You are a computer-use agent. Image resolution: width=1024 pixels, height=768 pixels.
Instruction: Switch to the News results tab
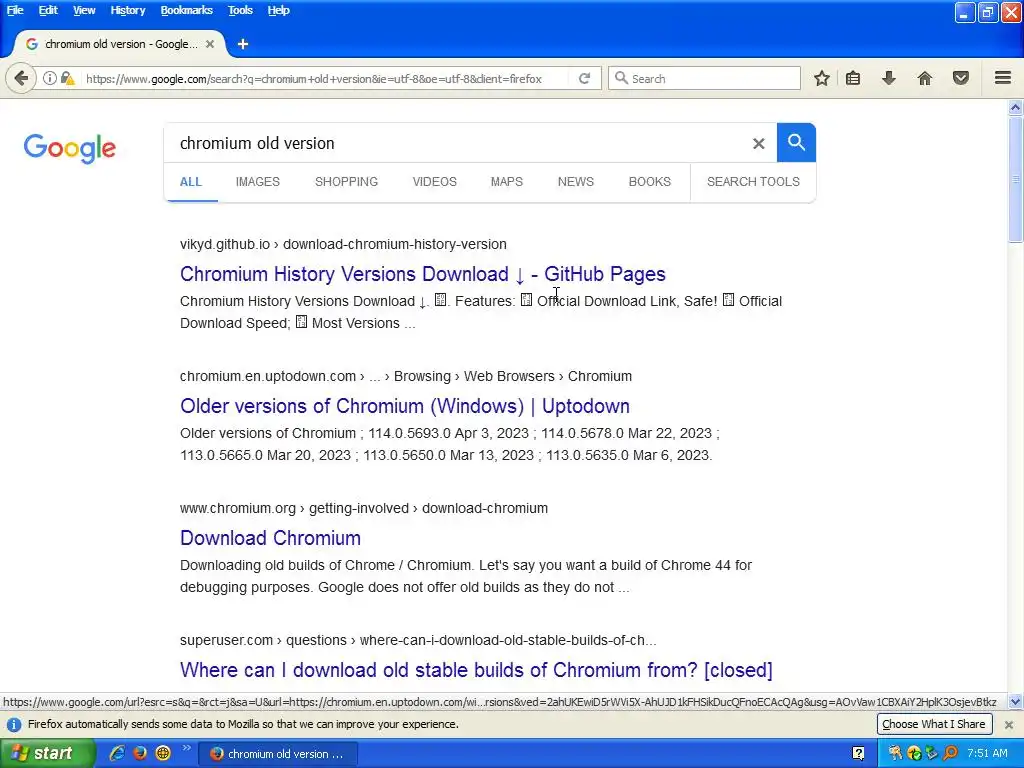[x=575, y=182]
